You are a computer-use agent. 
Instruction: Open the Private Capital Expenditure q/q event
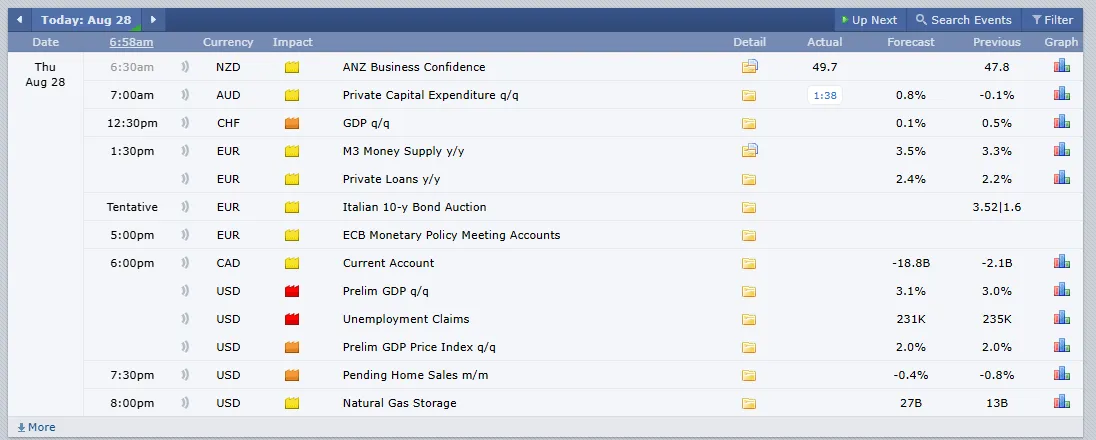(x=430, y=95)
